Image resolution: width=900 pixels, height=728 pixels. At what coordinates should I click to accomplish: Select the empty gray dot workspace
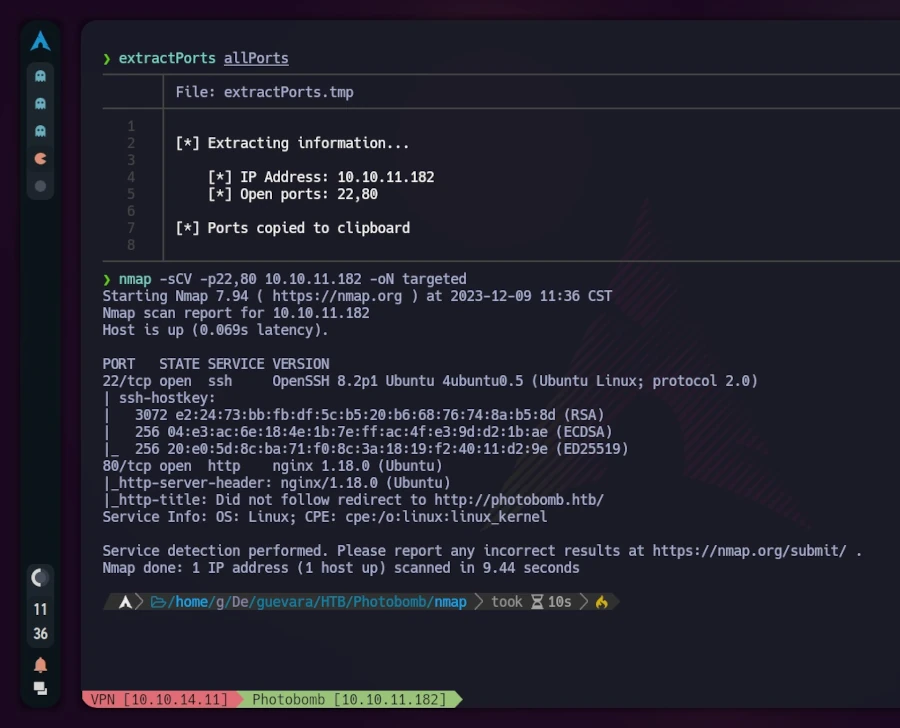pos(40,186)
